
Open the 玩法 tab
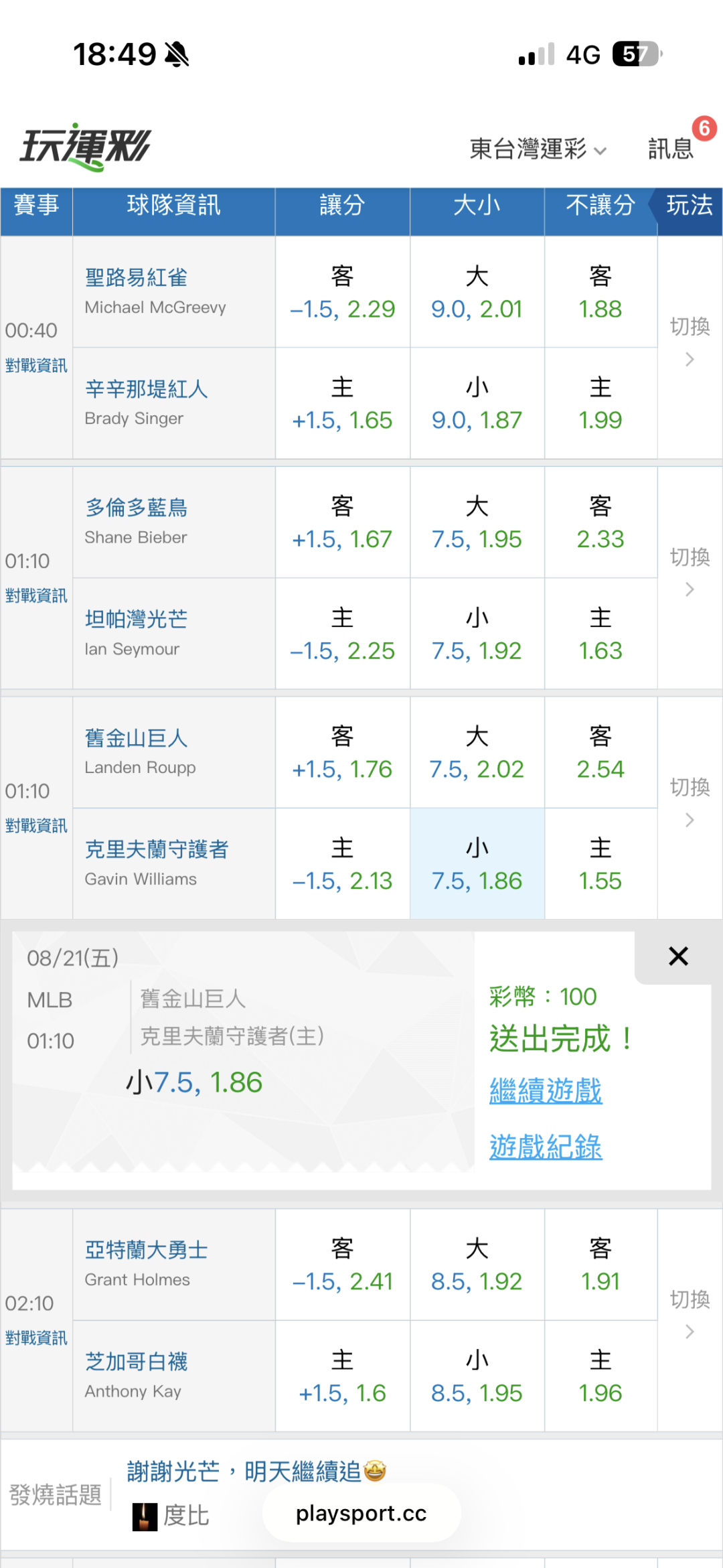point(690,205)
